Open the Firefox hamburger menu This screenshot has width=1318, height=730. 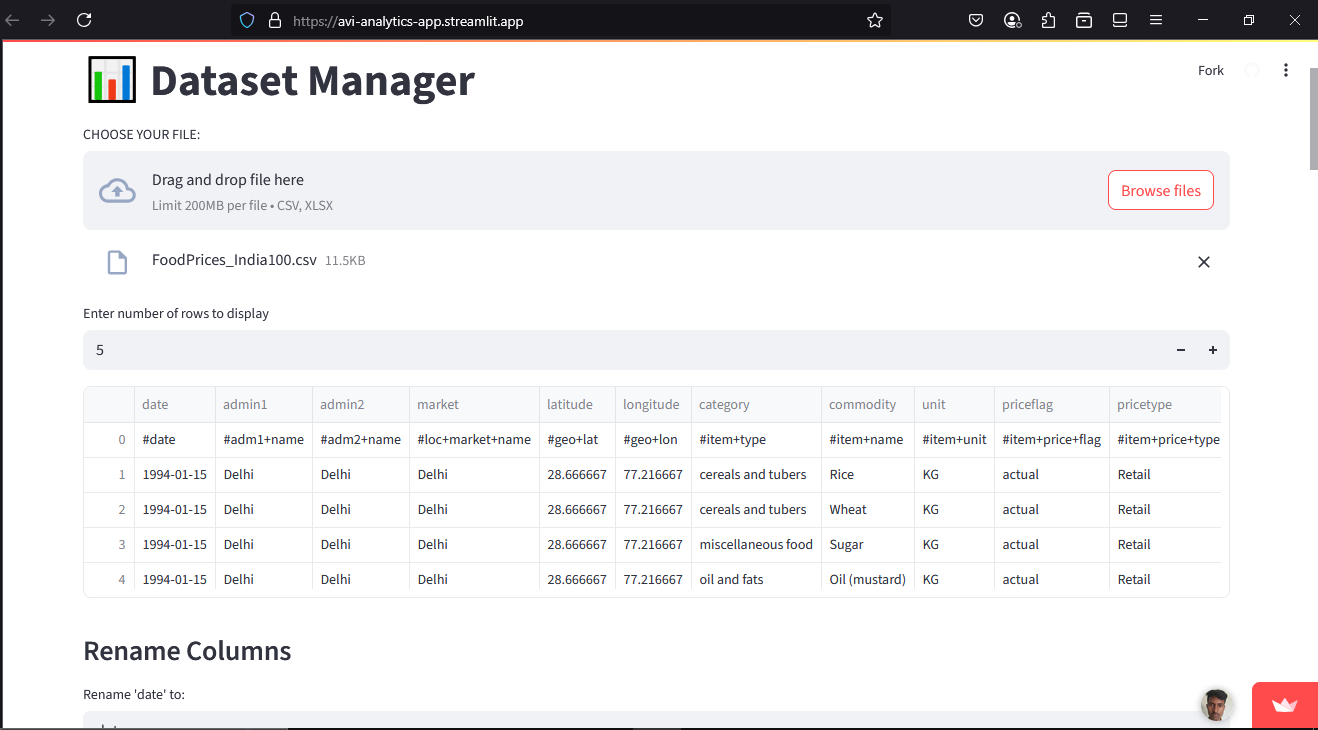1156,20
